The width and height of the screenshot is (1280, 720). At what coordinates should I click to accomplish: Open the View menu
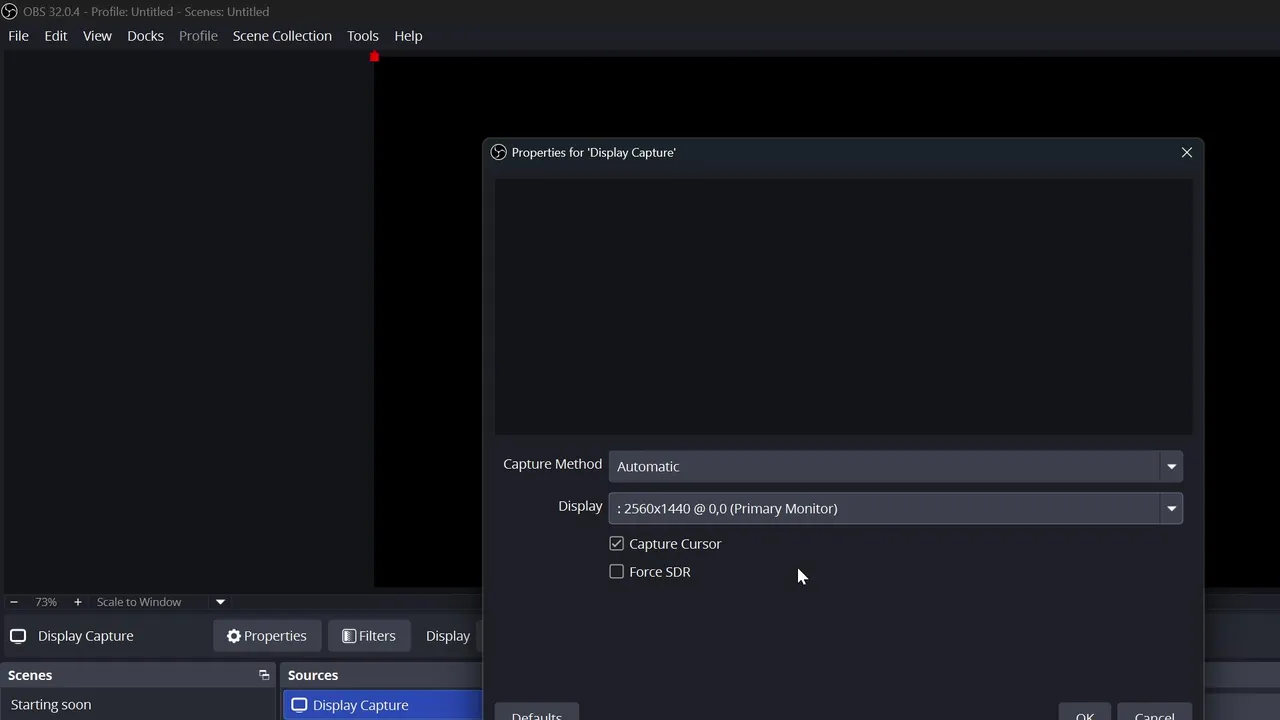[97, 36]
